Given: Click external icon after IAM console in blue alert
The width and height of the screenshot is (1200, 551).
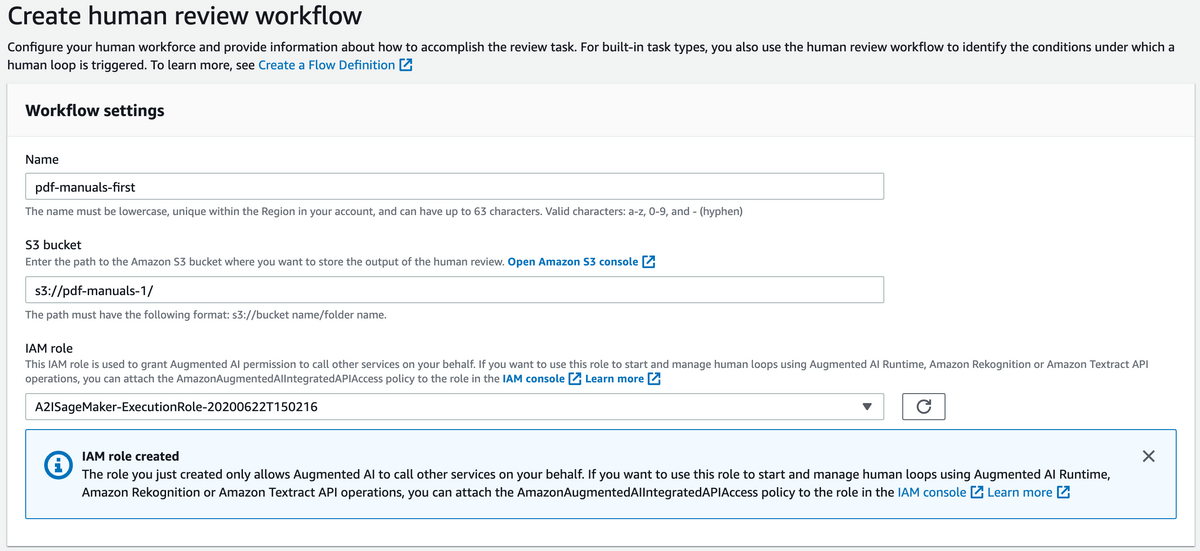Looking at the screenshot, I should (977, 492).
